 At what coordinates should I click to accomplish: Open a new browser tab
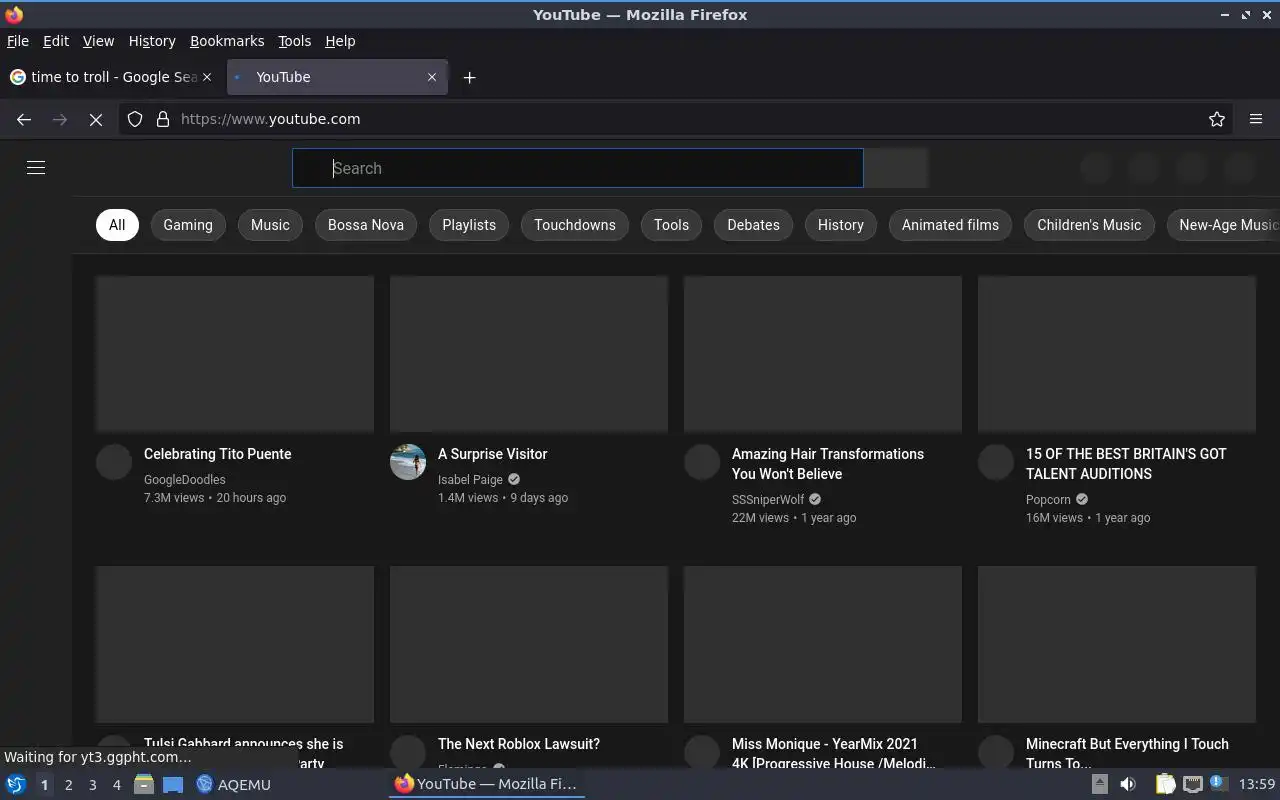(469, 77)
